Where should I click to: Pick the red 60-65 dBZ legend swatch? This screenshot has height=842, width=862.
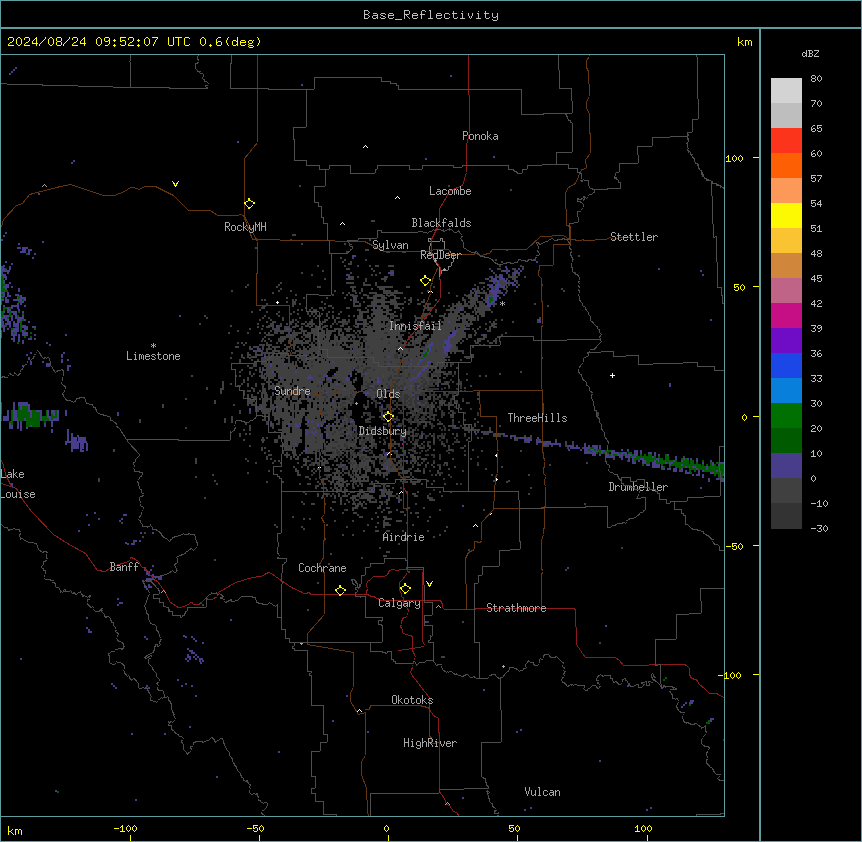click(786, 140)
